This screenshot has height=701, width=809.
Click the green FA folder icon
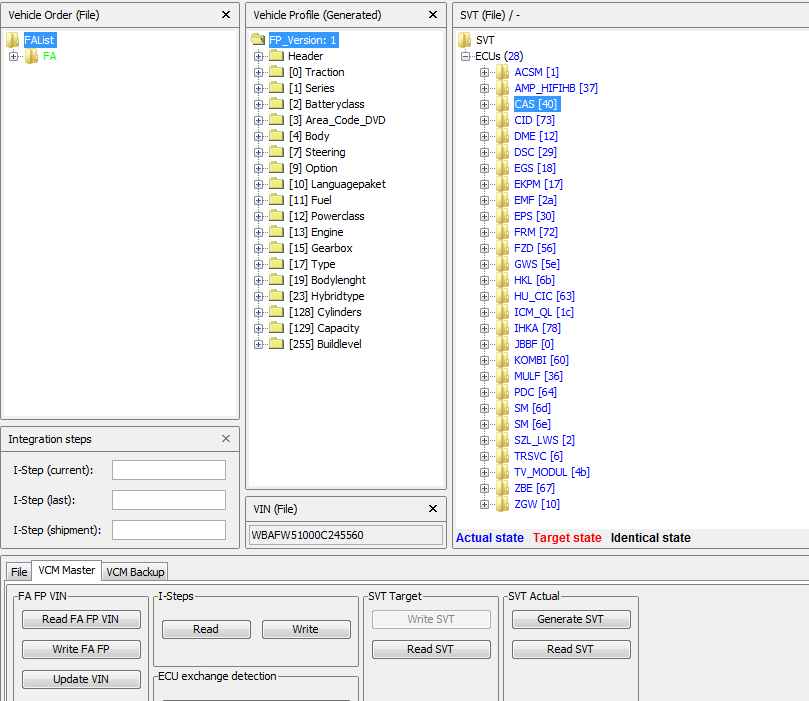coord(31,56)
